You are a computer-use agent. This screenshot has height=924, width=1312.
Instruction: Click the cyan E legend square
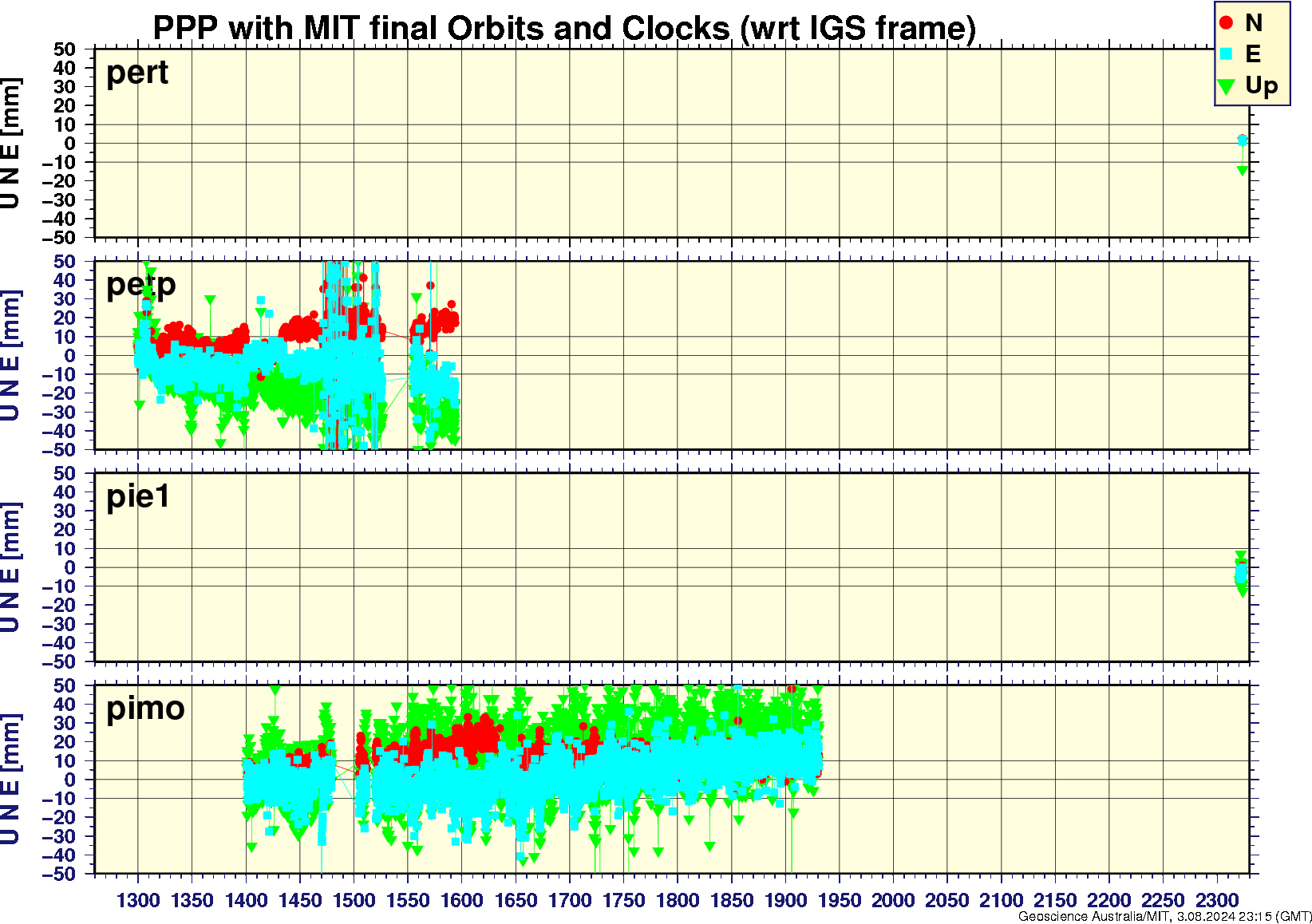pos(1227,53)
